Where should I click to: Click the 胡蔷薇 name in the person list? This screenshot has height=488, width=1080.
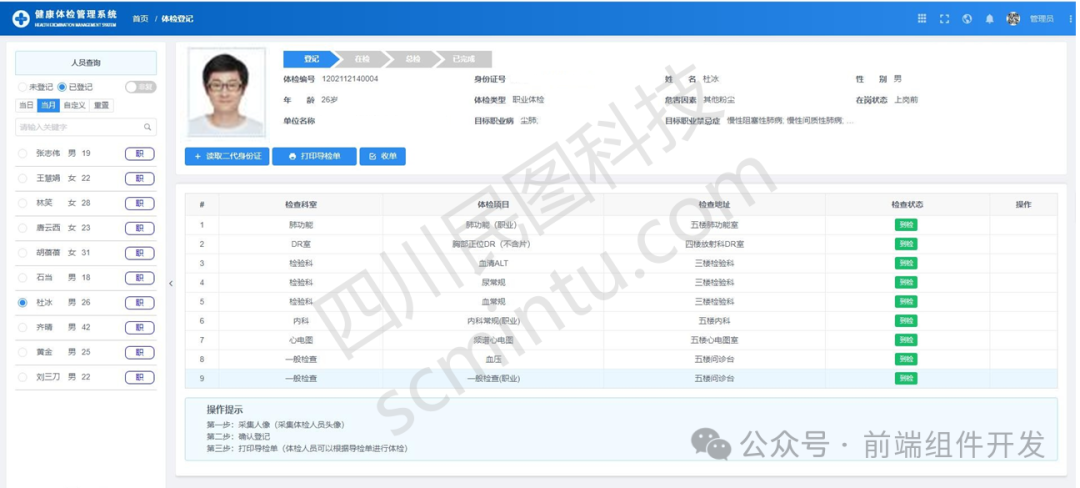(x=48, y=253)
